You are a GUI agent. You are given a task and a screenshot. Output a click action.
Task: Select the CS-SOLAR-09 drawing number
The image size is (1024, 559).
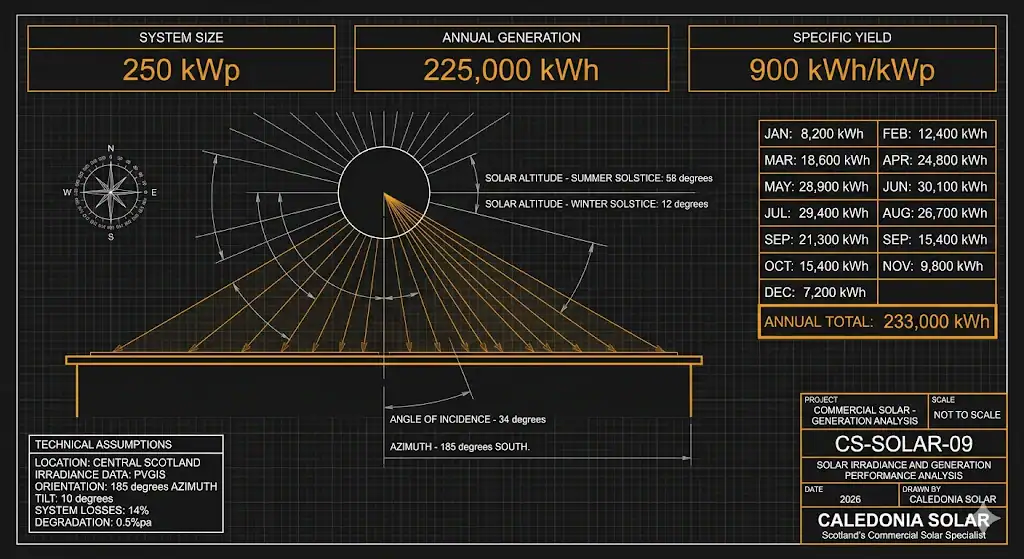(x=904, y=444)
